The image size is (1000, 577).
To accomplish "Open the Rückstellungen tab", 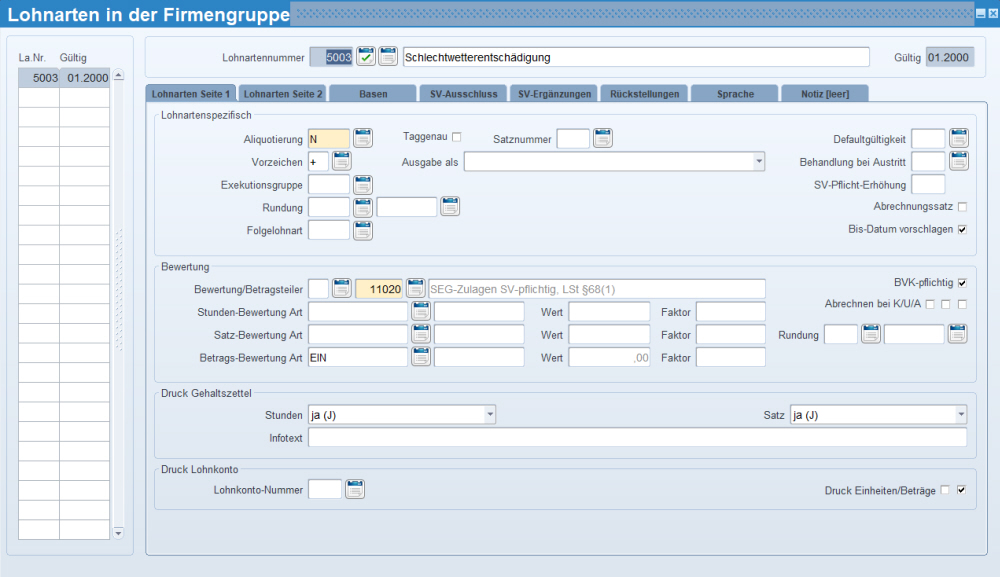I will [645, 94].
